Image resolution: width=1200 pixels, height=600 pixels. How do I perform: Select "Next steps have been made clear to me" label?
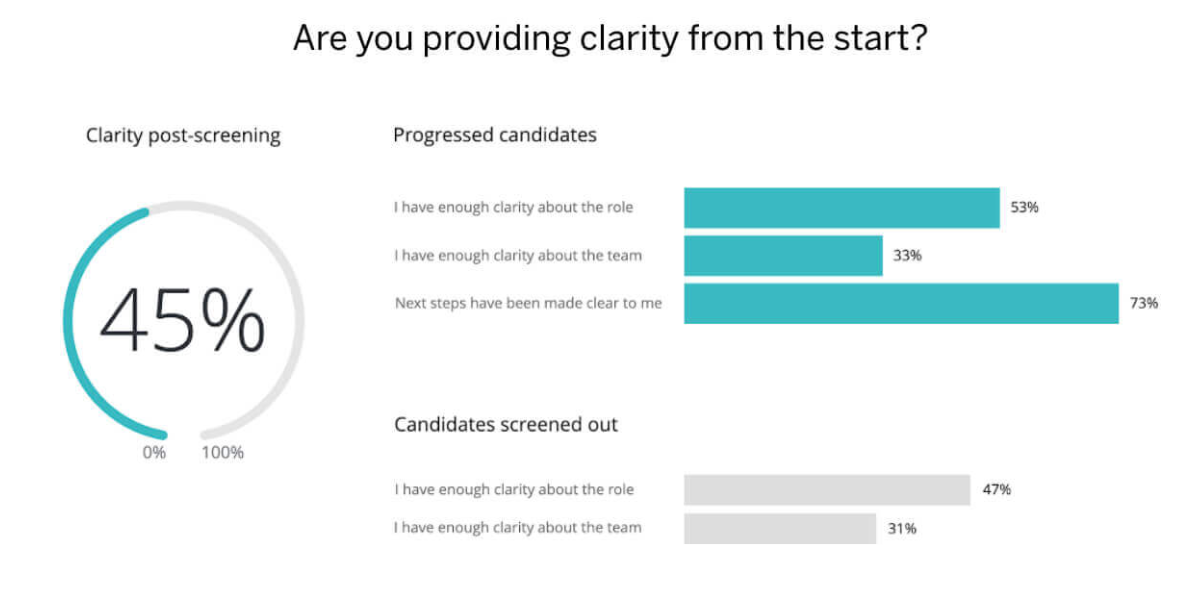point(528,303)
